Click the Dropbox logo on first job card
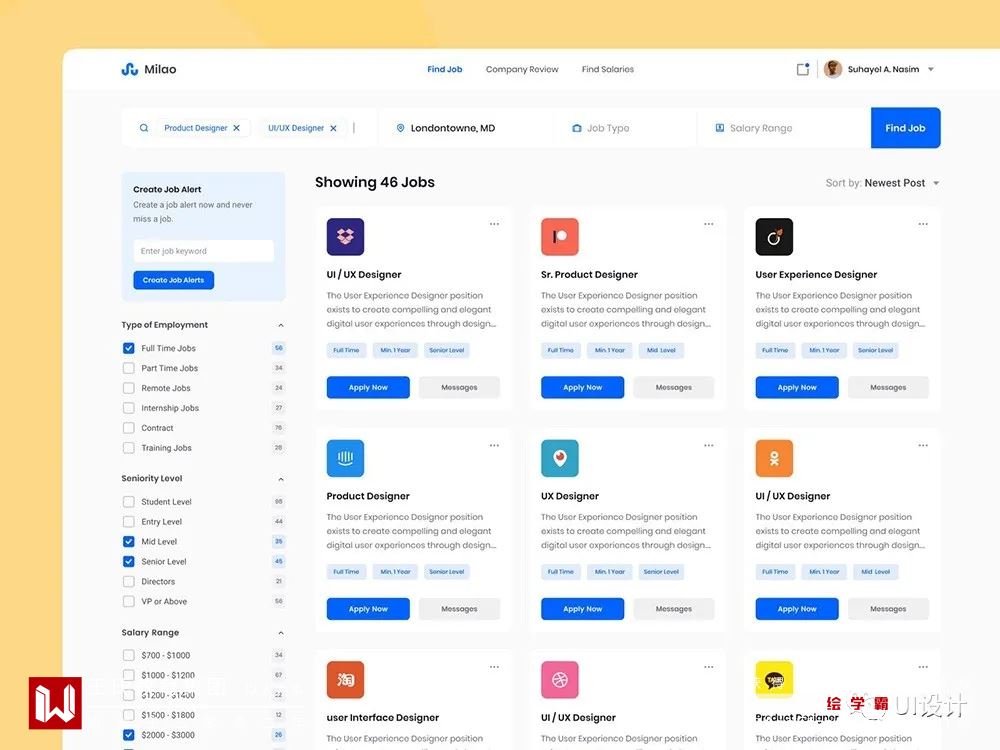This screenshot has height=750, width=1000. 345,237
